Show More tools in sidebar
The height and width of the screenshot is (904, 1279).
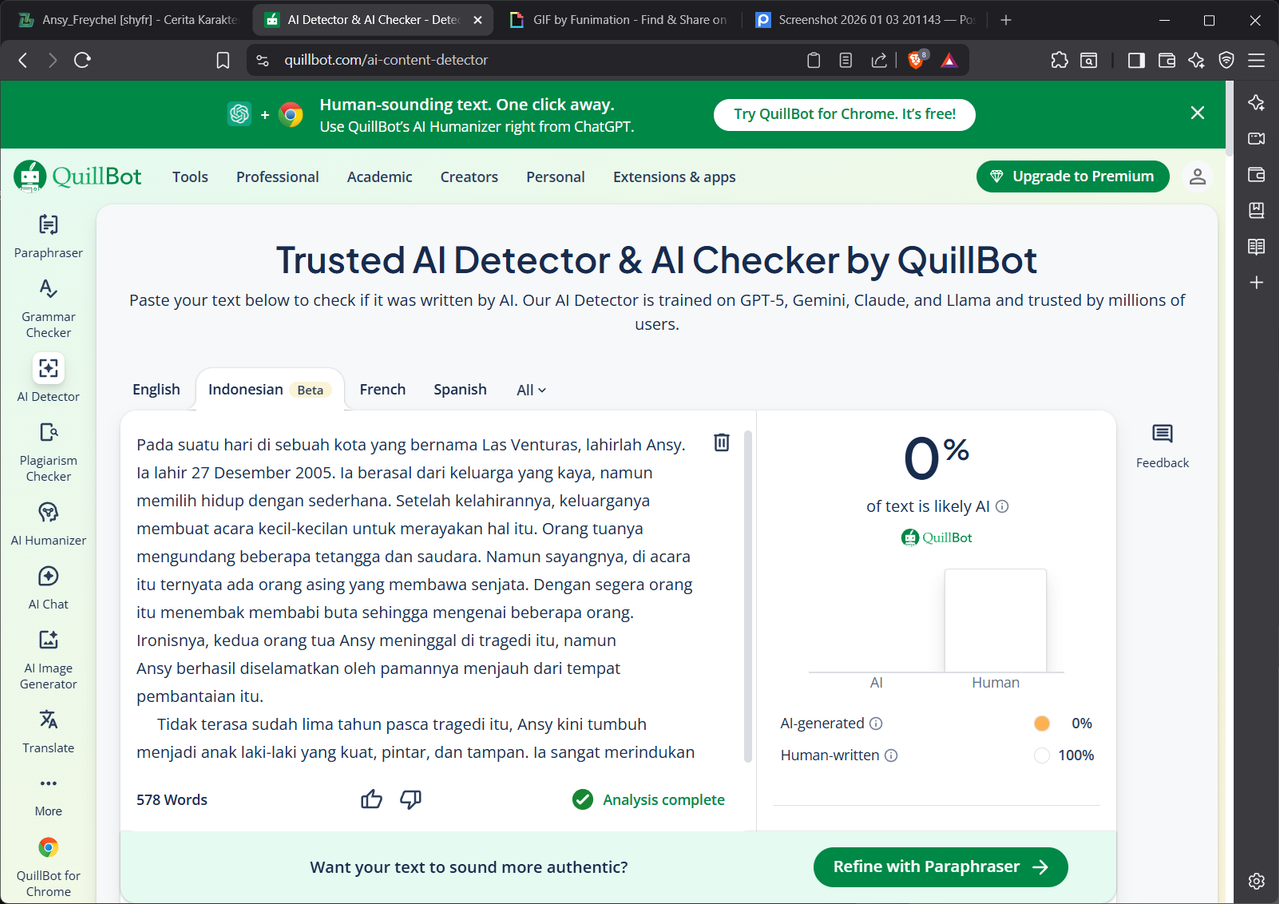(48, 795)
